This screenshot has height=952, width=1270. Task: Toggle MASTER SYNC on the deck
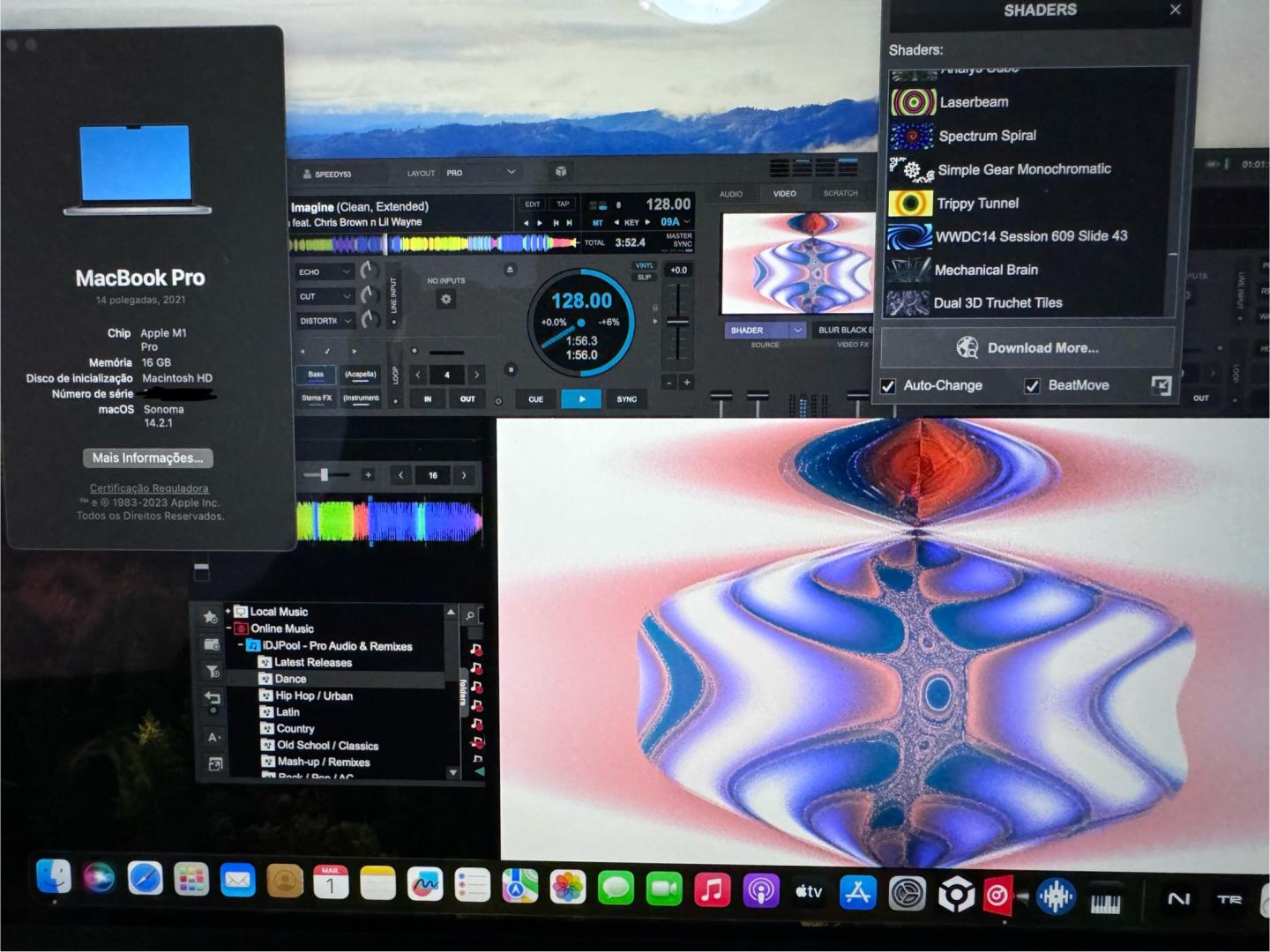679,240
